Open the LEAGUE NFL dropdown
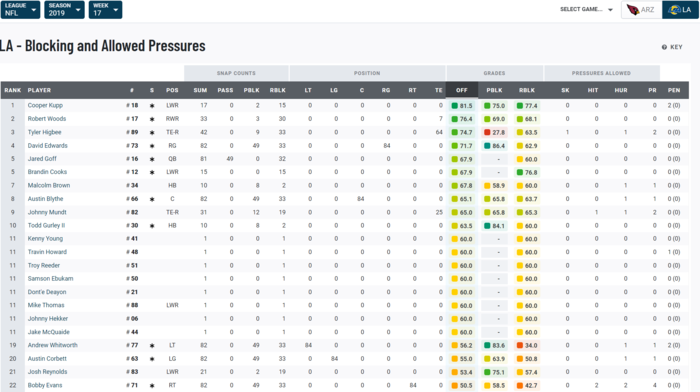This screenshot has width=700, height=392. pyautogui.click(x=20, y=9)
